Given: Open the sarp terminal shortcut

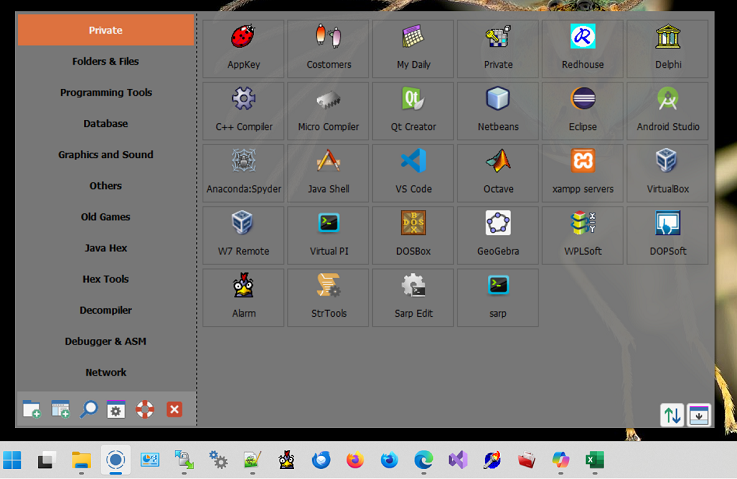Looking at the screenshot, I should (498, 298).
